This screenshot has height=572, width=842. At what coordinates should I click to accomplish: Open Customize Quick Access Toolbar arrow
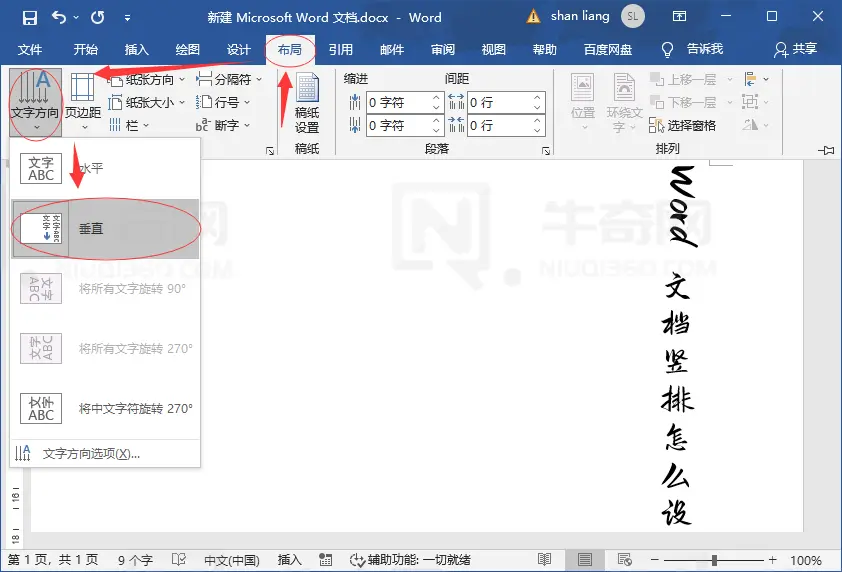[127, 18]
